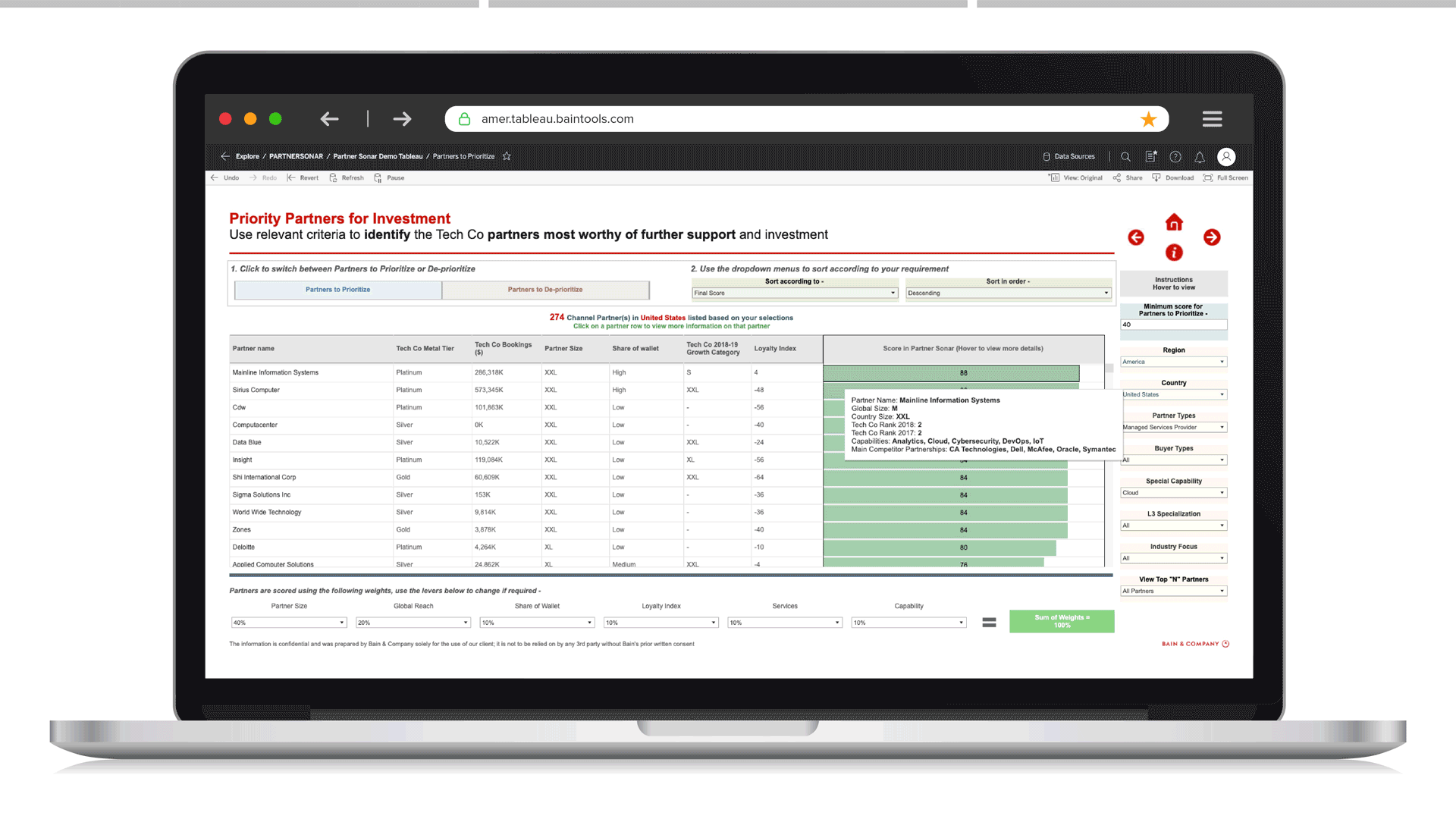The image size is (1456, 819).
Task: Click the search icon in the toolbar
Action: pyautogui.click(x=1125, y=156)
